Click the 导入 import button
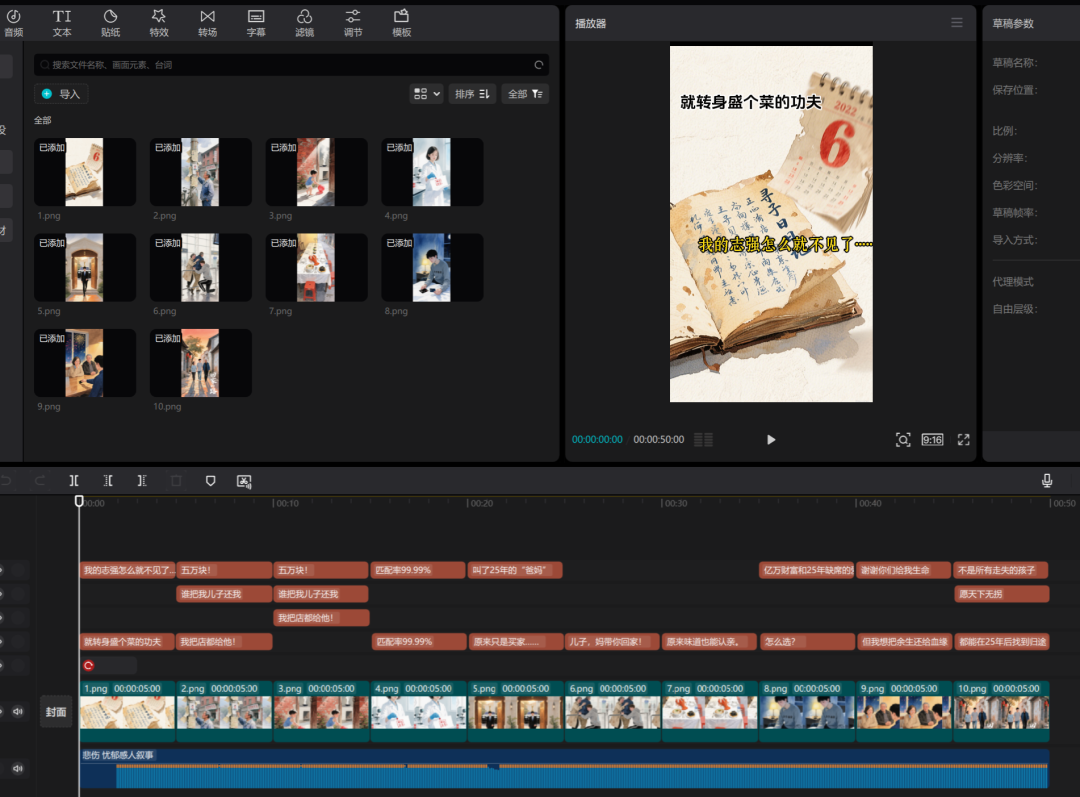The image size is (1080, 797). tap(61, 94)
